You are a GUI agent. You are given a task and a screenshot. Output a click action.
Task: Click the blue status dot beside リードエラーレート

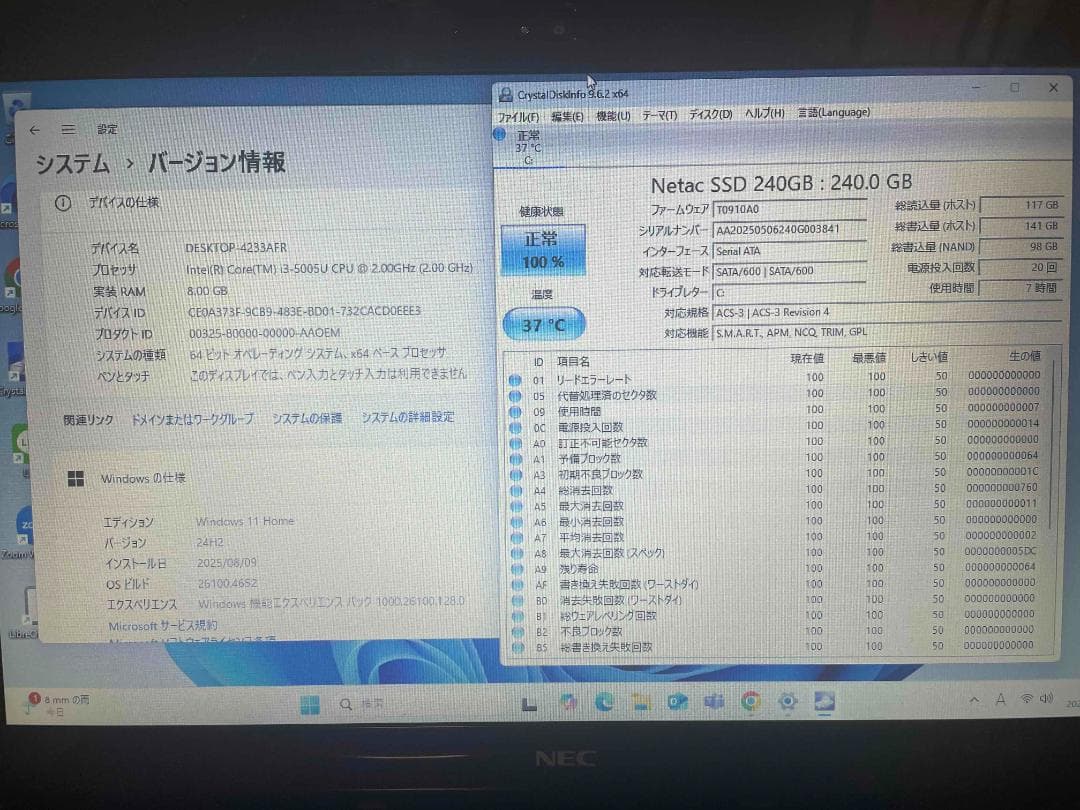(518, 378)
